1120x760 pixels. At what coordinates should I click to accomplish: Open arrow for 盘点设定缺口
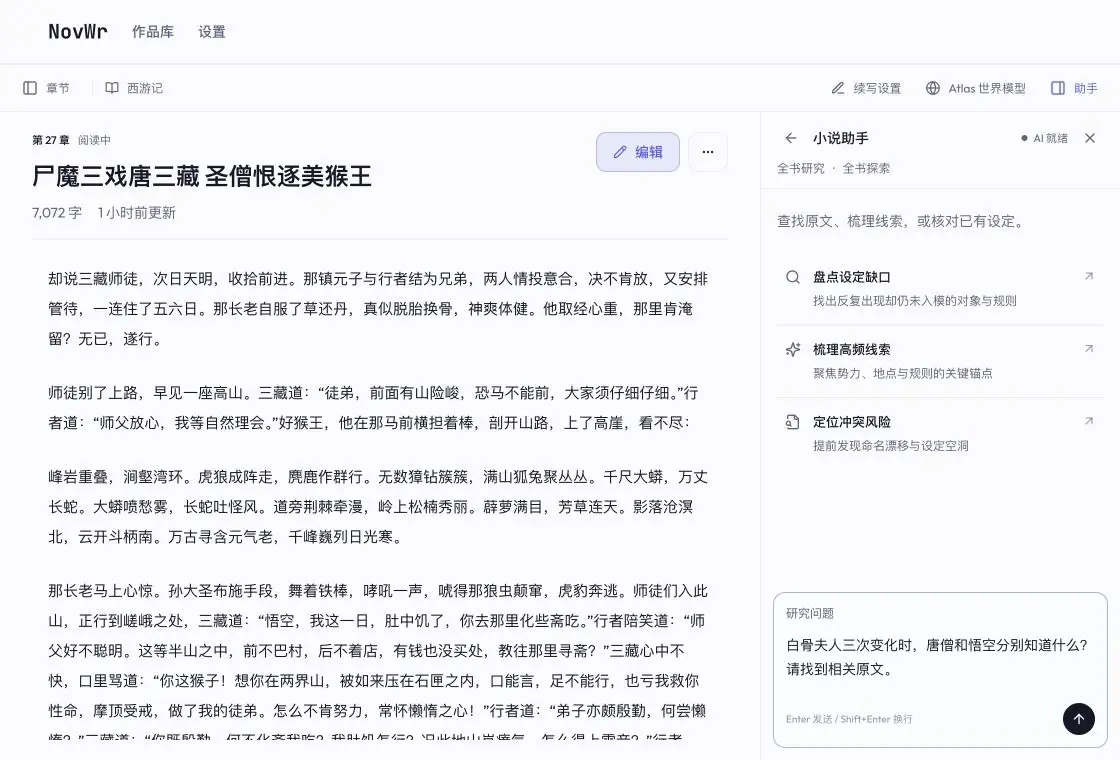(x=1089, y=276)
